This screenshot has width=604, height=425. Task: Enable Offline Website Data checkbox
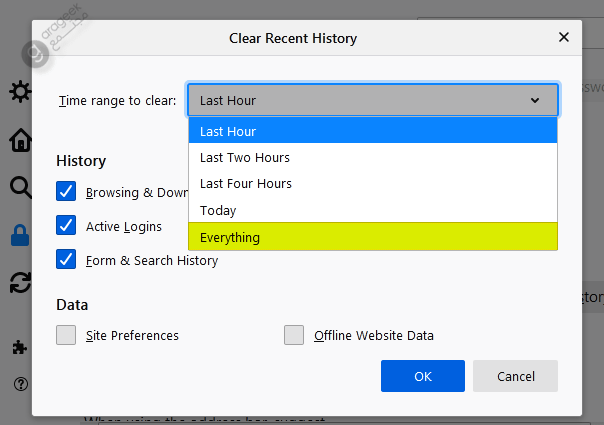tap(294, 335)
